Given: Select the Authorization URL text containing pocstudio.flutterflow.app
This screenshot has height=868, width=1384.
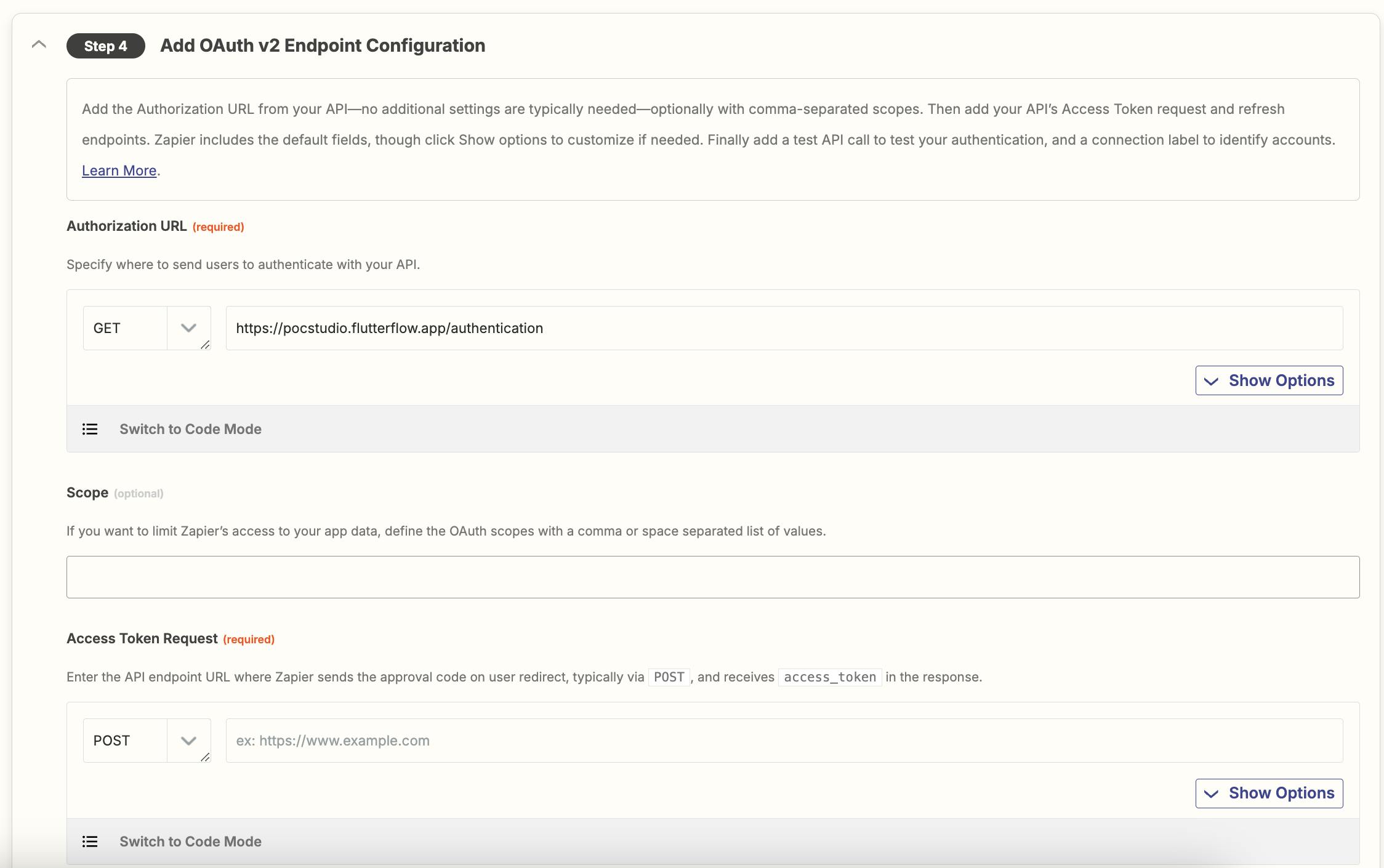Looking at the screenshot, I should pyautogui.click(x=388, y=328).
